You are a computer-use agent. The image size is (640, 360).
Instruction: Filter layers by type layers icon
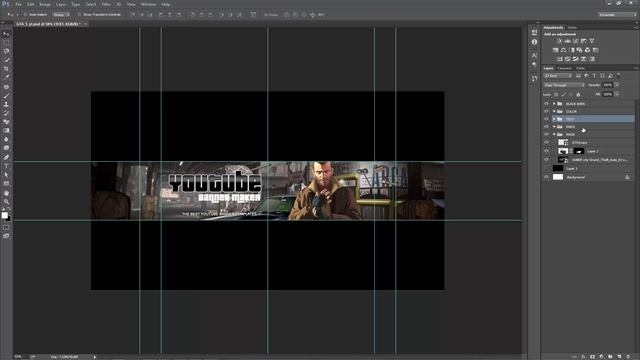pos(594,76)
